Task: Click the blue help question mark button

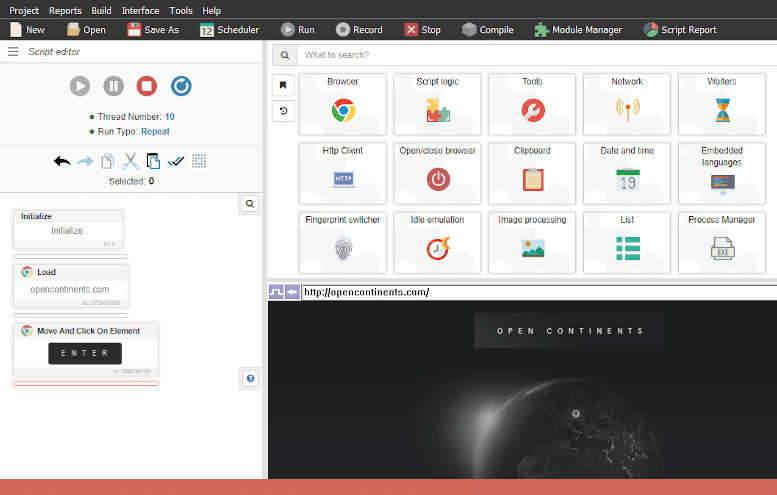Action: pos(250,379)
